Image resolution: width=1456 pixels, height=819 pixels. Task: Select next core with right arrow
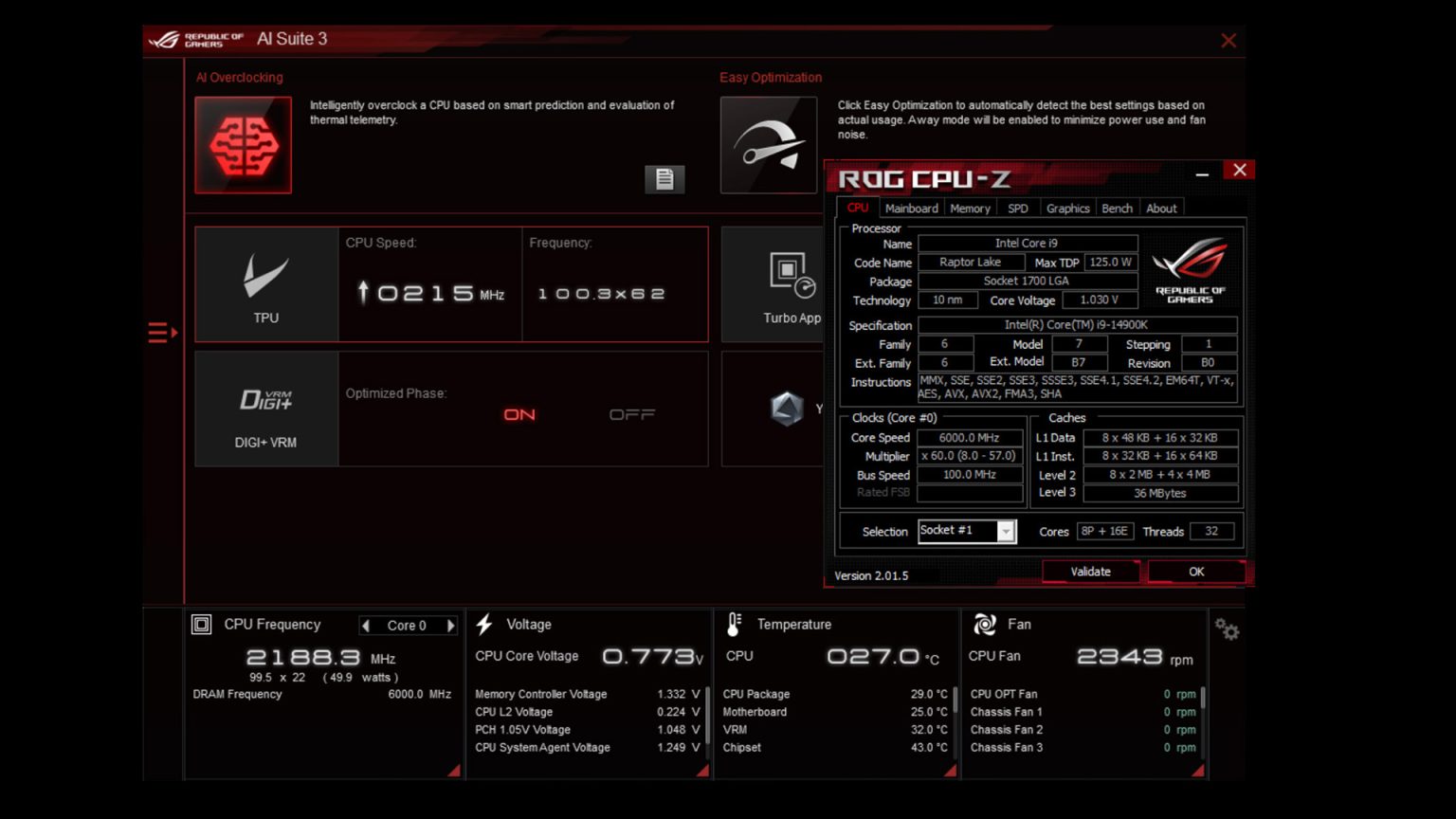pos(451,626)
